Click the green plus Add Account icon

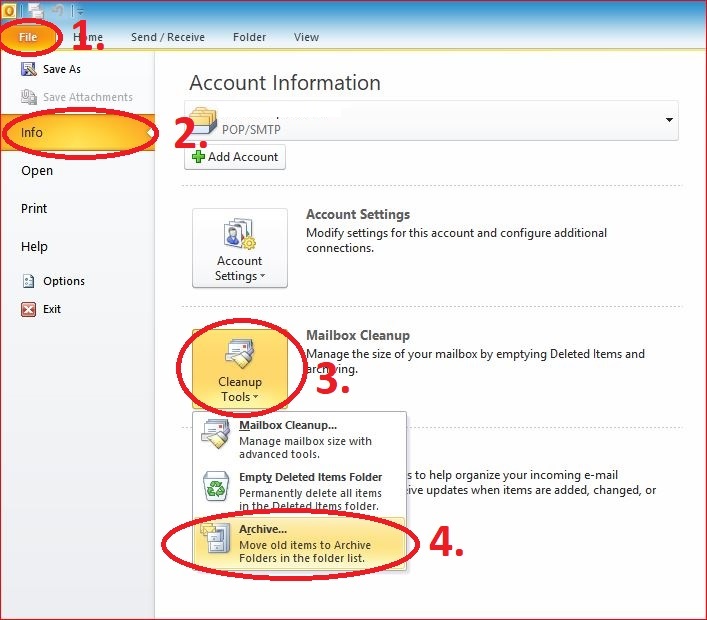[198, 157]
